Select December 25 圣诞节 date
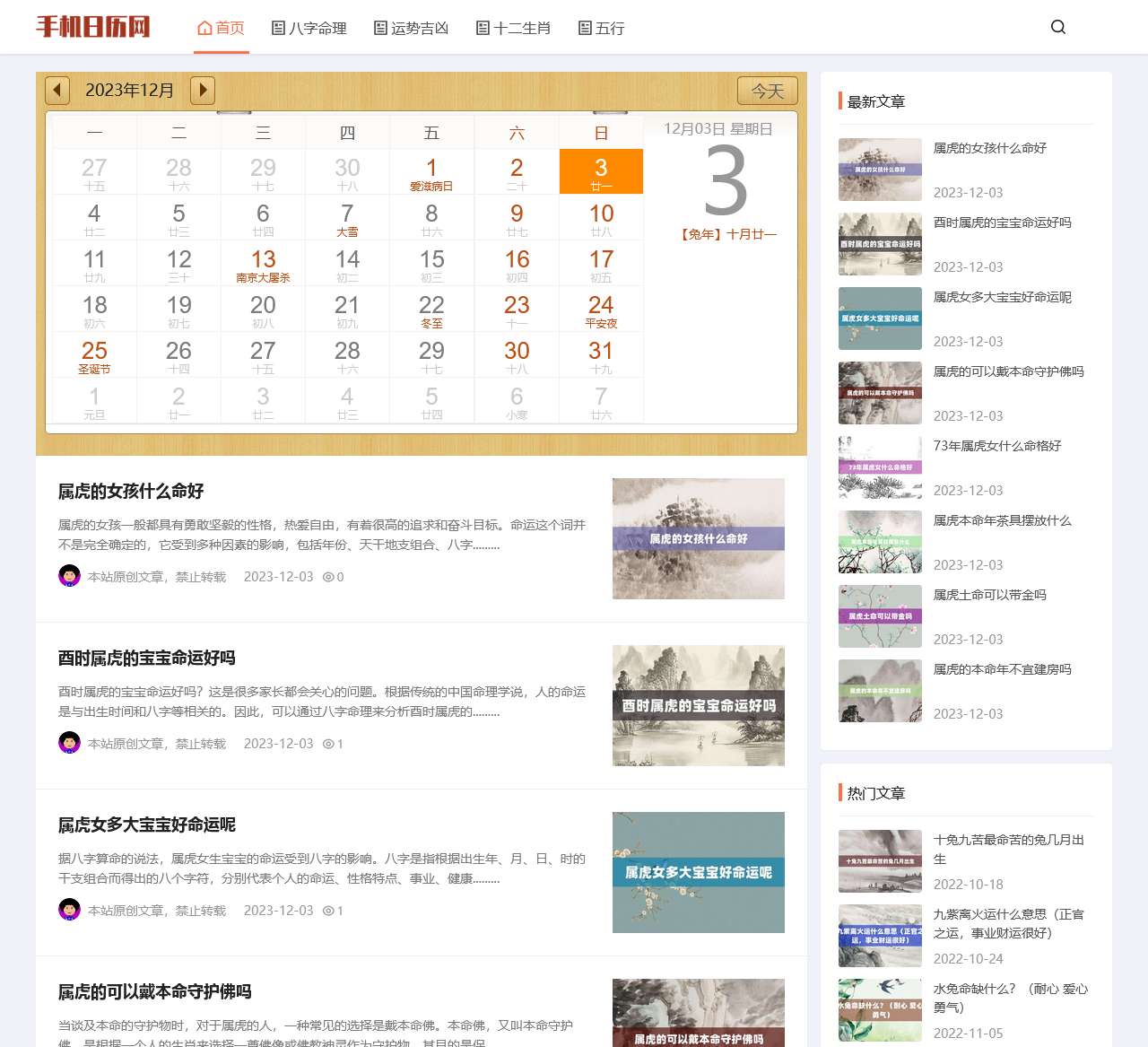 point(94,355)
